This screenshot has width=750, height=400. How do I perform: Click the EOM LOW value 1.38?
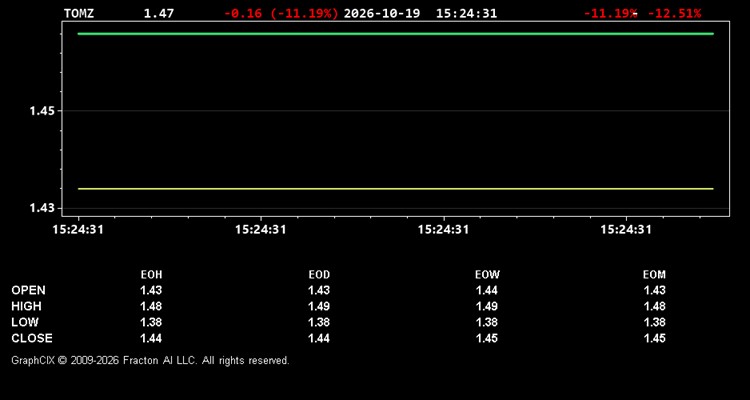[654, 322]
